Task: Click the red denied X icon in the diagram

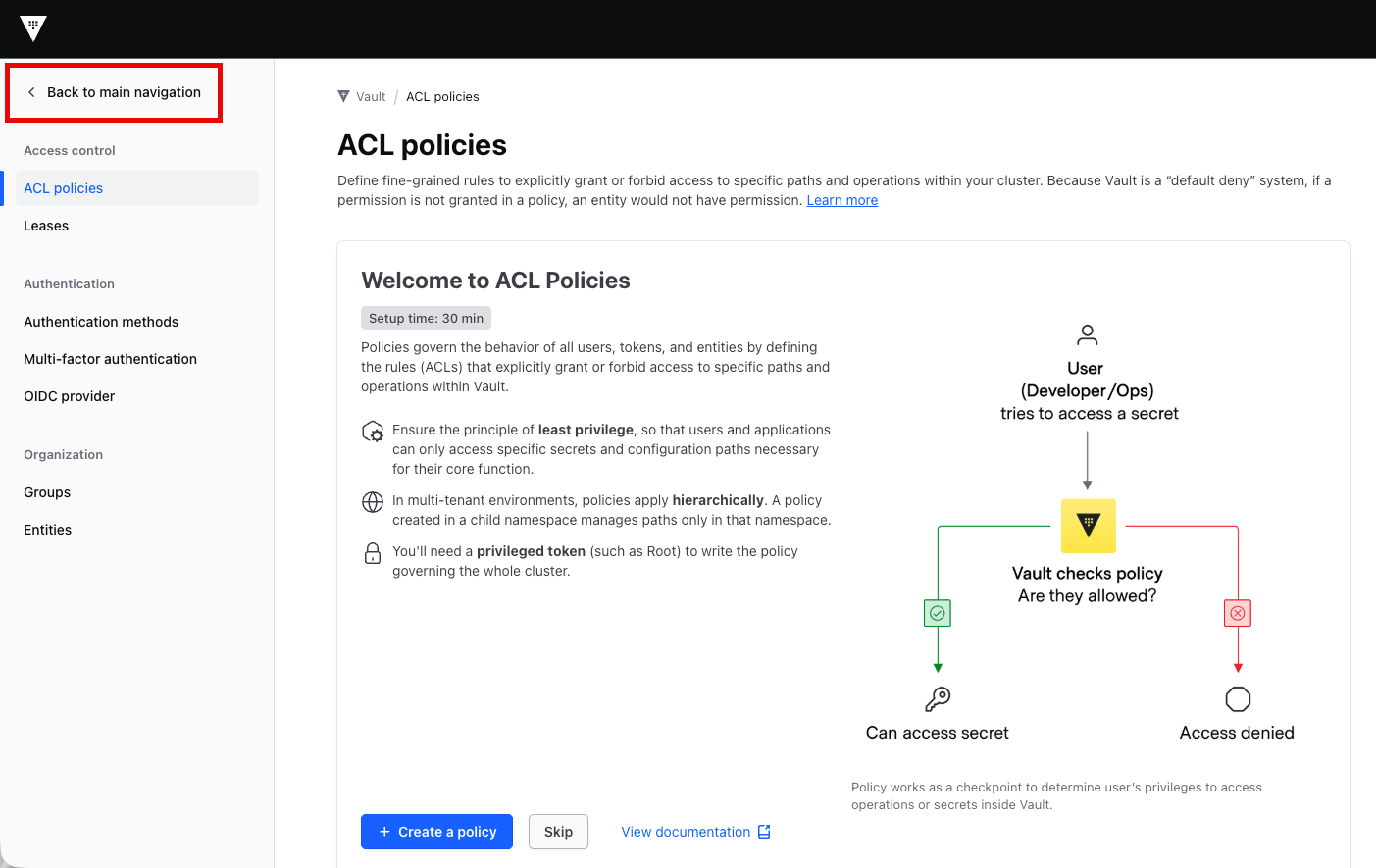Action: click(x=1238, y=613)
